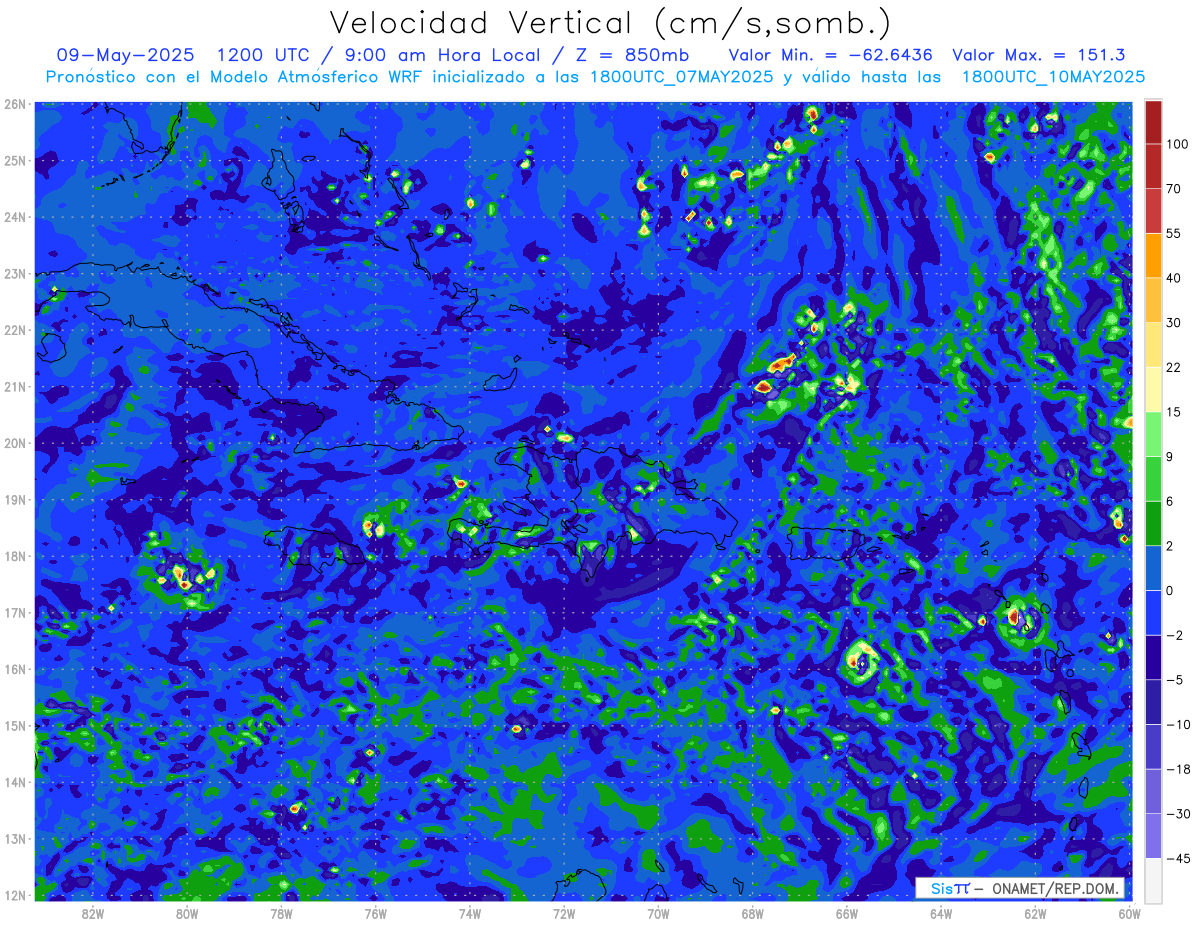Image resolution: width=1200 pixels, height=927 pixels.
Task: Click the latitude label '18N'
Action: [15, 556]
